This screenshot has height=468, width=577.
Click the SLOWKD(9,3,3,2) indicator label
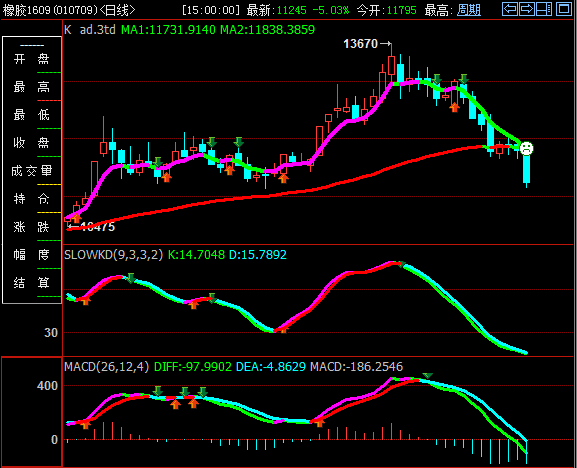pos(113,255)
